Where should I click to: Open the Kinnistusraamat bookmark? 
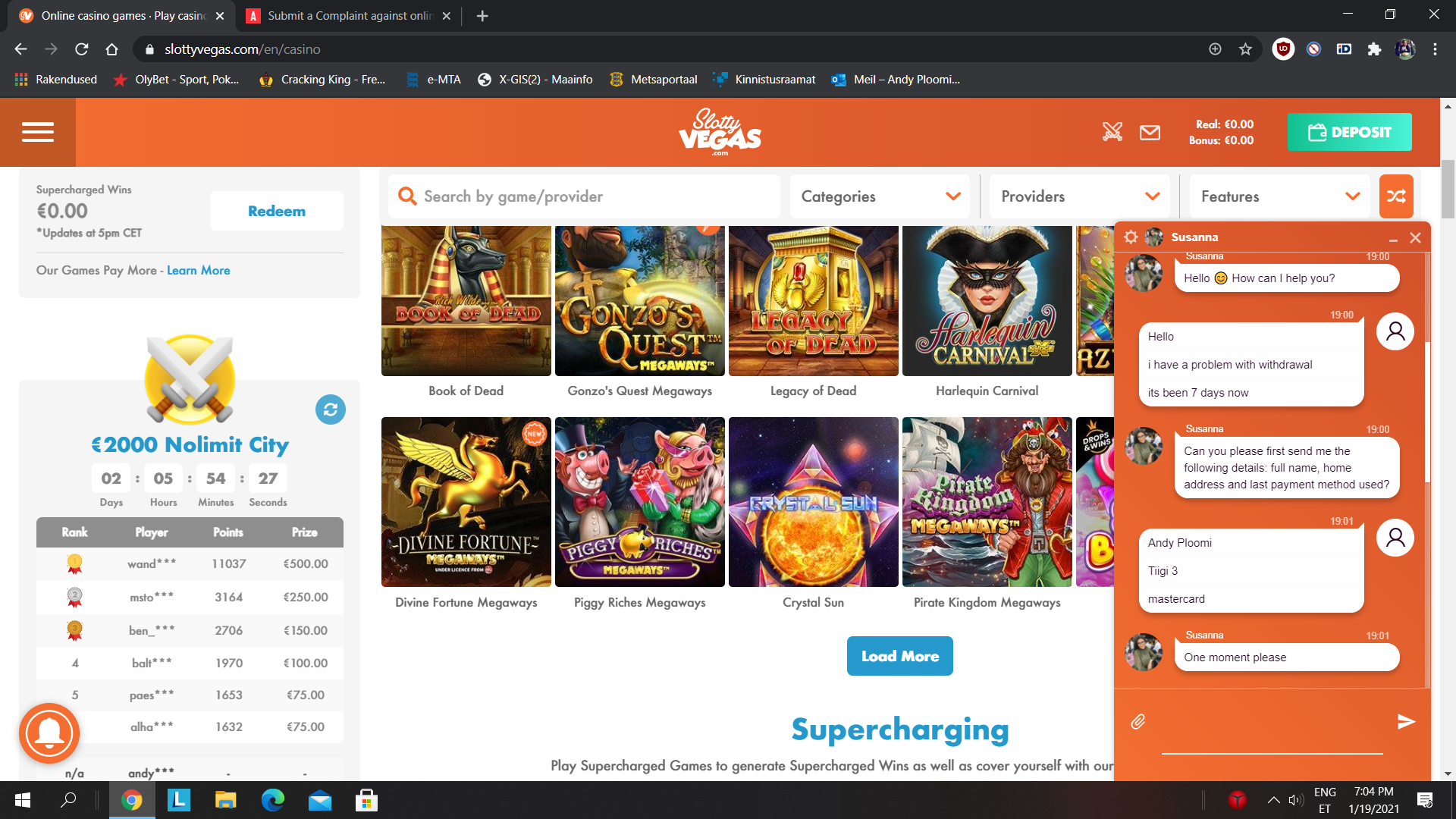click(x=764, y=80)
